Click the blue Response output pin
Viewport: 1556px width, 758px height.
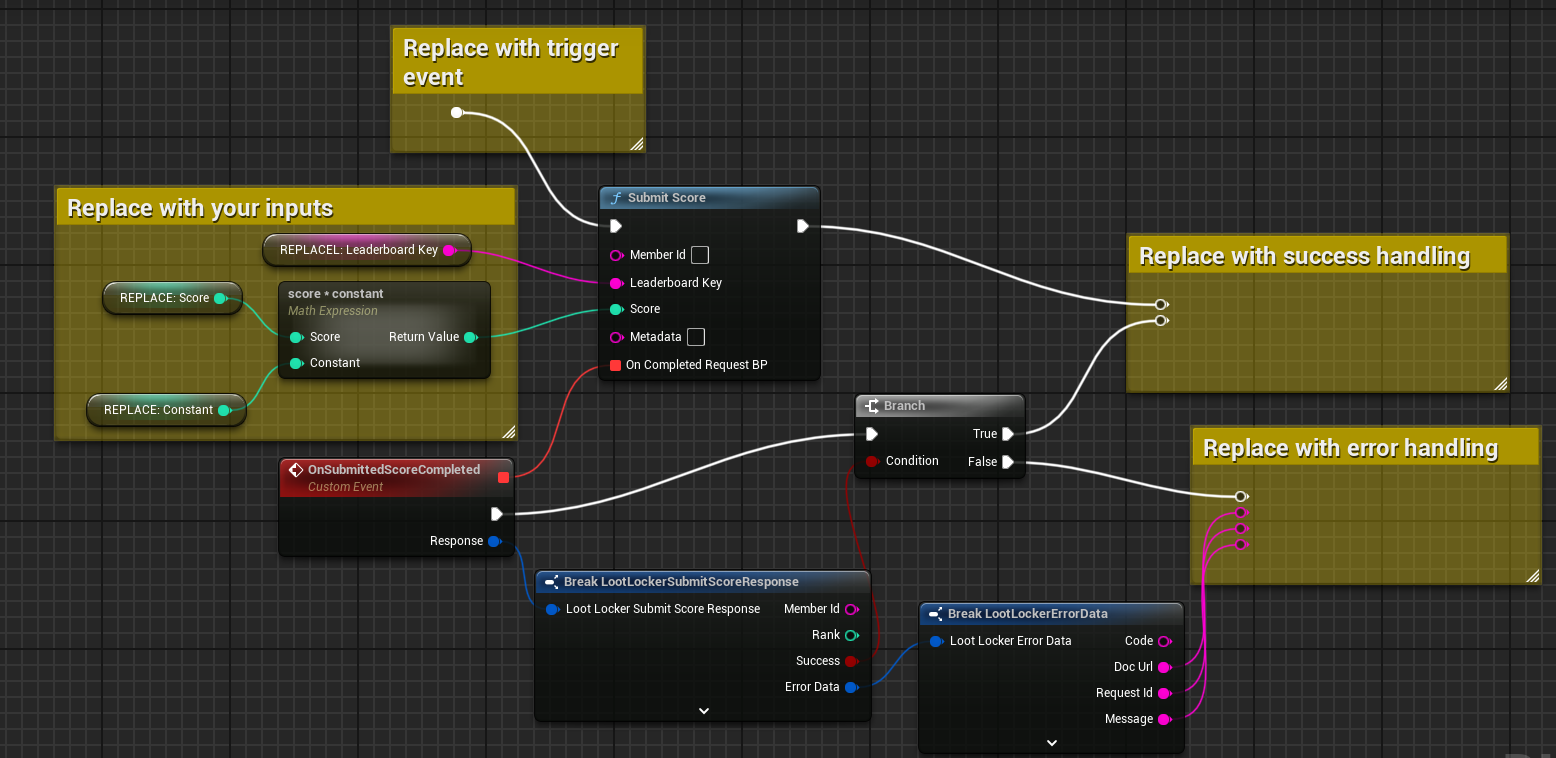tap(494, 541)
